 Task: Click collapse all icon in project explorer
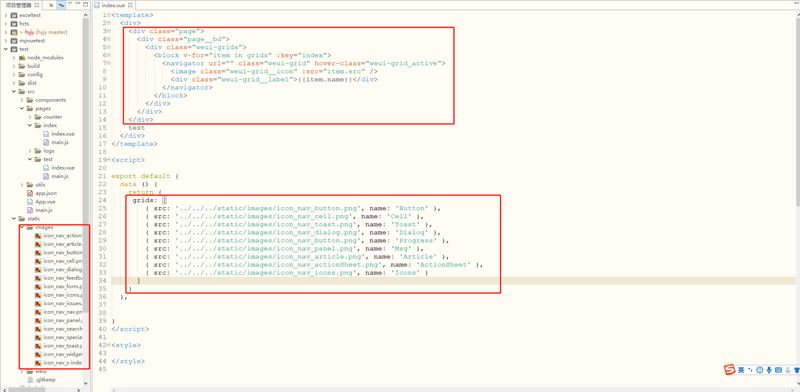51,5
